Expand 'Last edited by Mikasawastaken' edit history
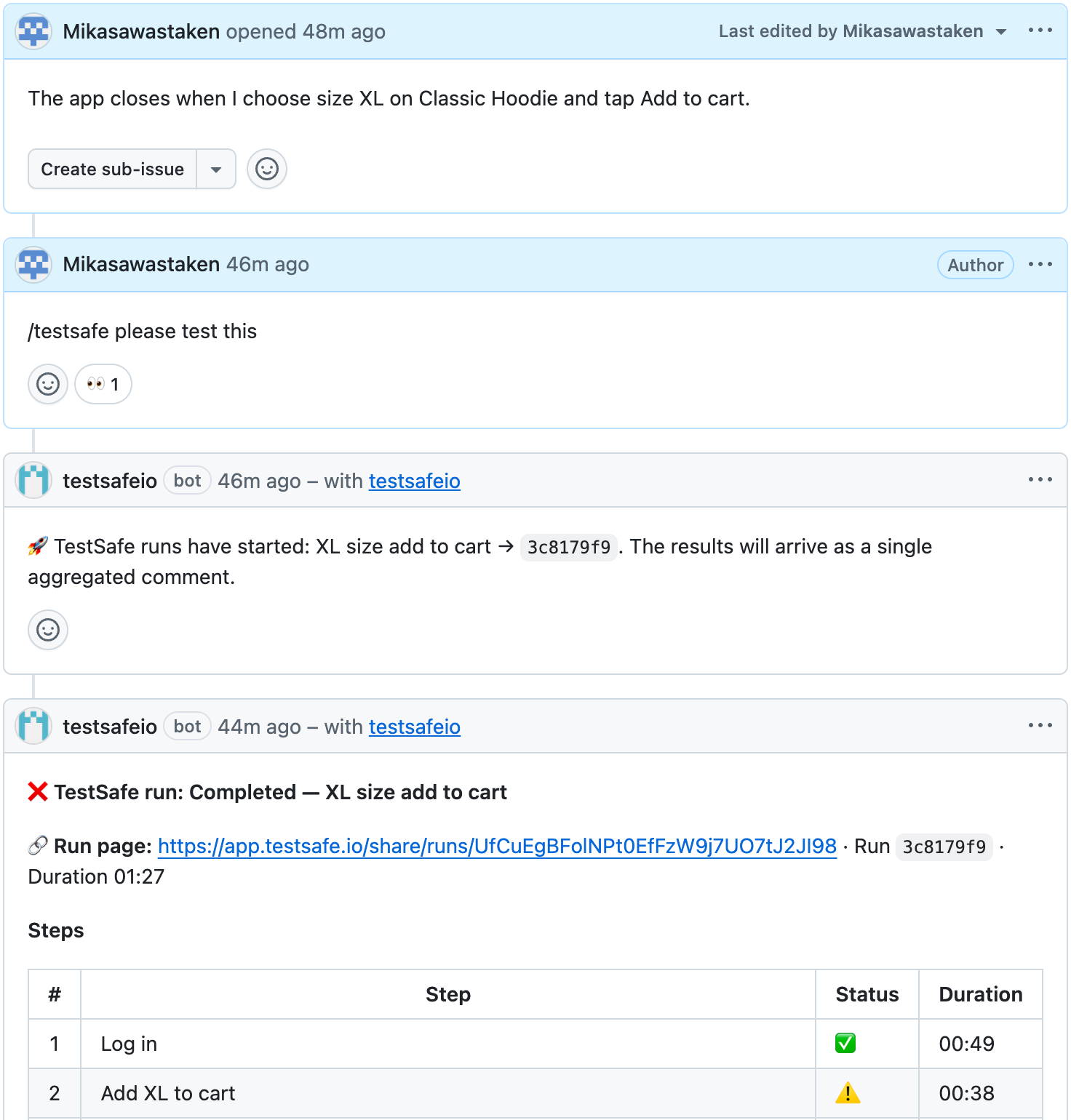Viewport: 1071px width, 1120px height. (x=863, y=31)
